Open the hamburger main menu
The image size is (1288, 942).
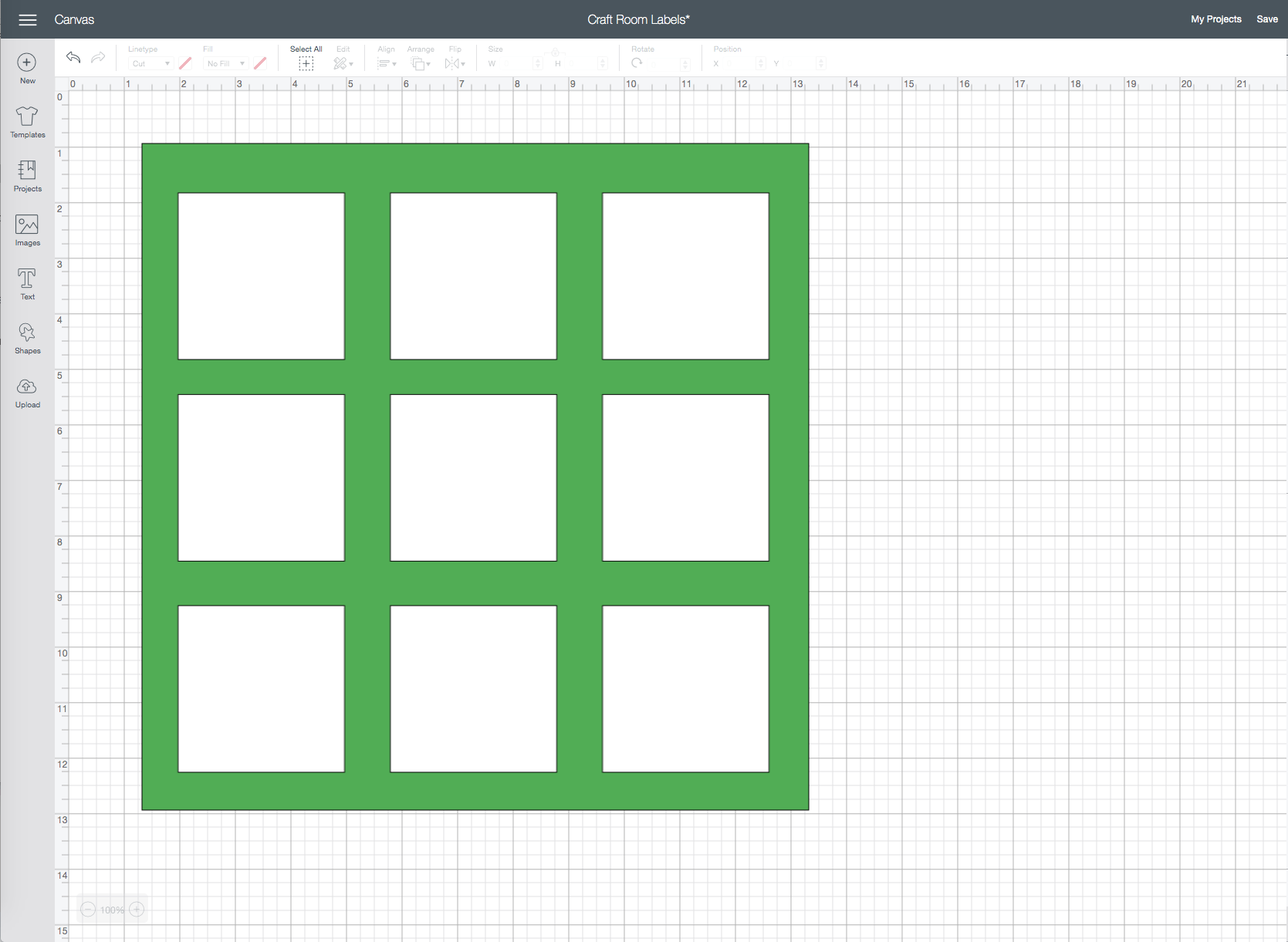click(28, 20)
